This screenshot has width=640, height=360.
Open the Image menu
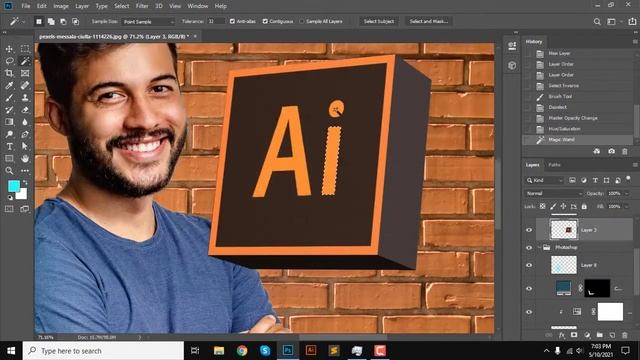pyautogui.click(x=61, y=6)
